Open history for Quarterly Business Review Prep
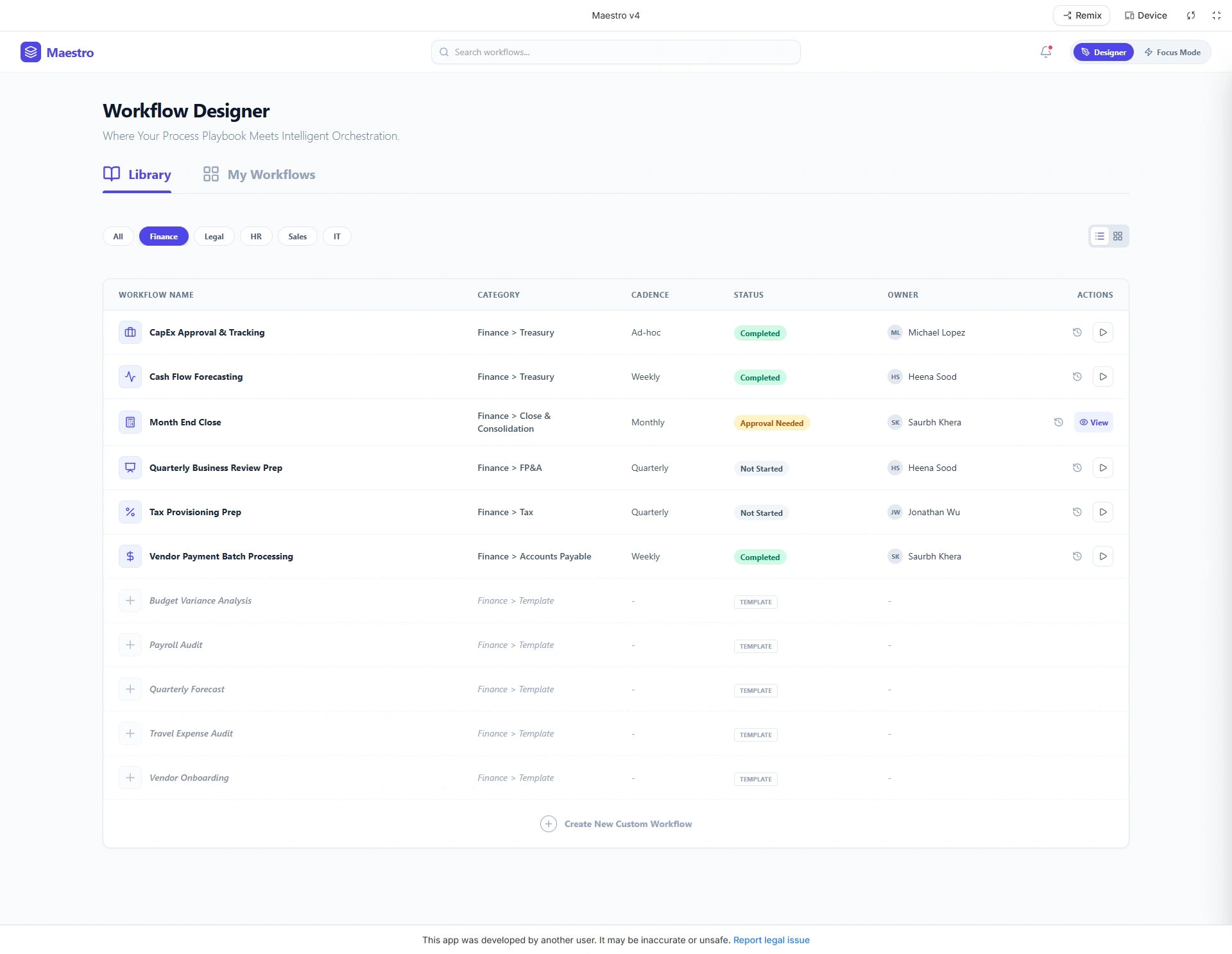Screen dimensions: 1232x954 pyautogui.click(x=1077, y=468)
